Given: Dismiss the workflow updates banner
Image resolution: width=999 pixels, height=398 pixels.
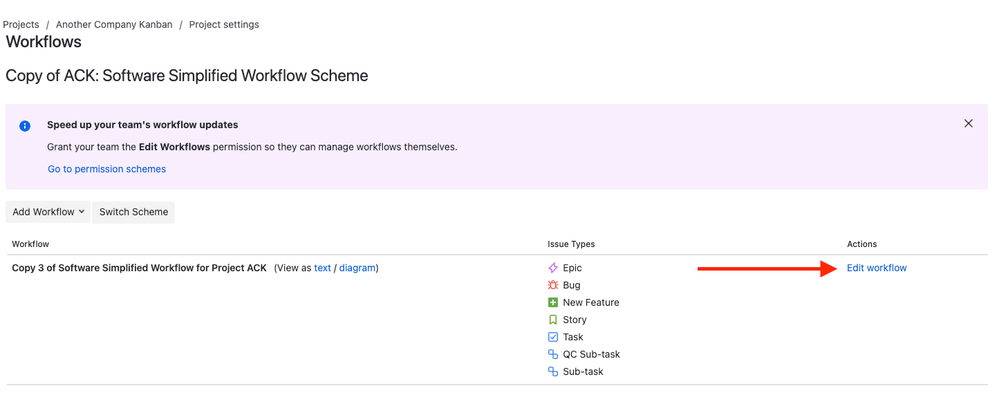Looking at the screenshot, I should 968,124.
